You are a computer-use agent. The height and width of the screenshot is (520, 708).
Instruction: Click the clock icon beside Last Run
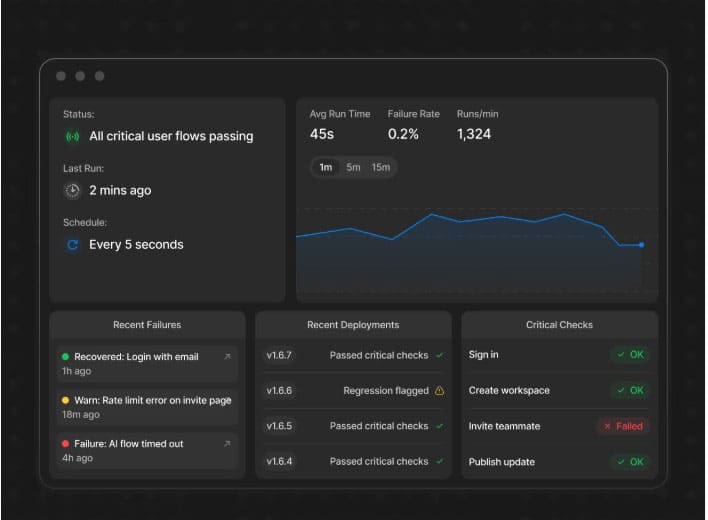72,190
